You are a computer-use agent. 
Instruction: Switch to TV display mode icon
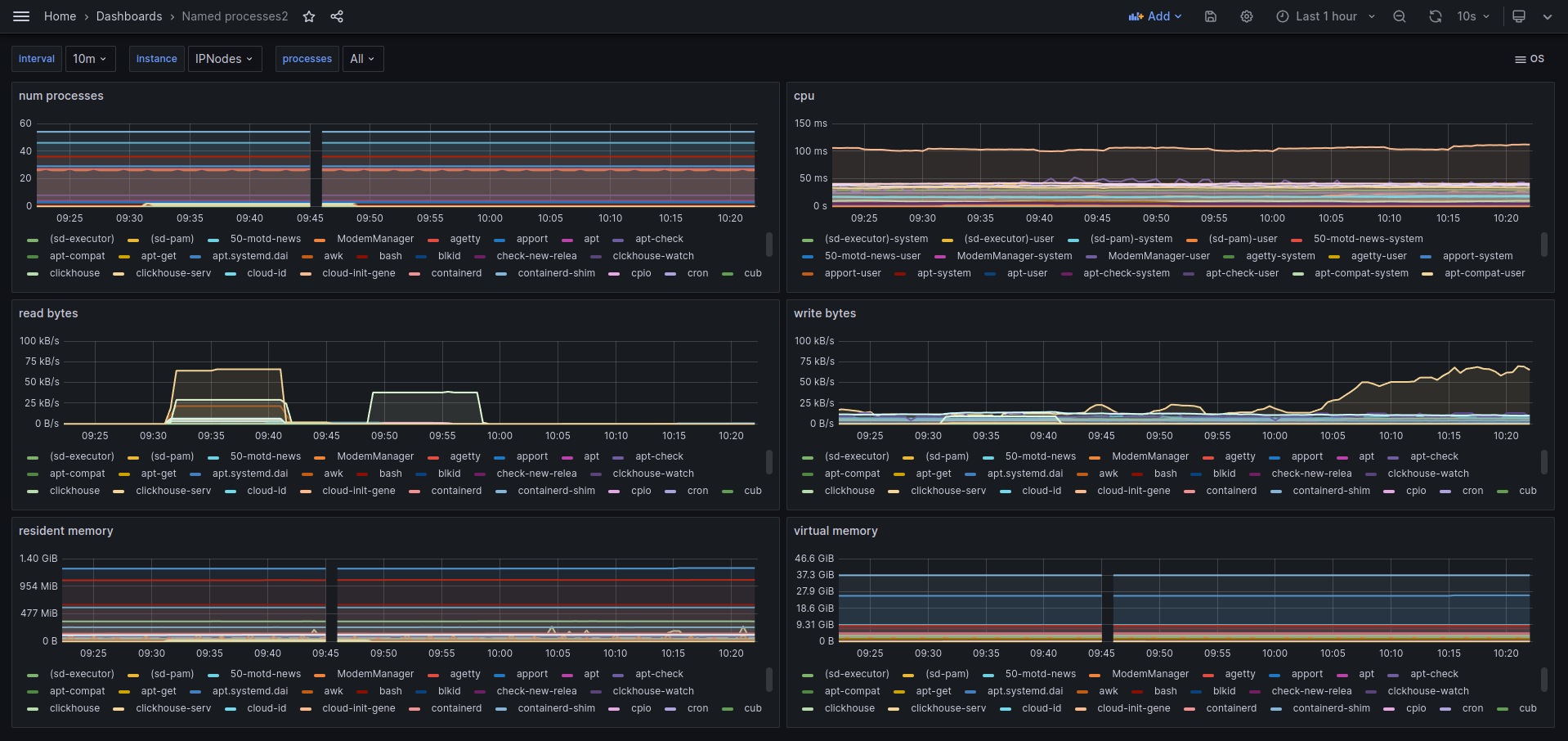pos(1519,16)
